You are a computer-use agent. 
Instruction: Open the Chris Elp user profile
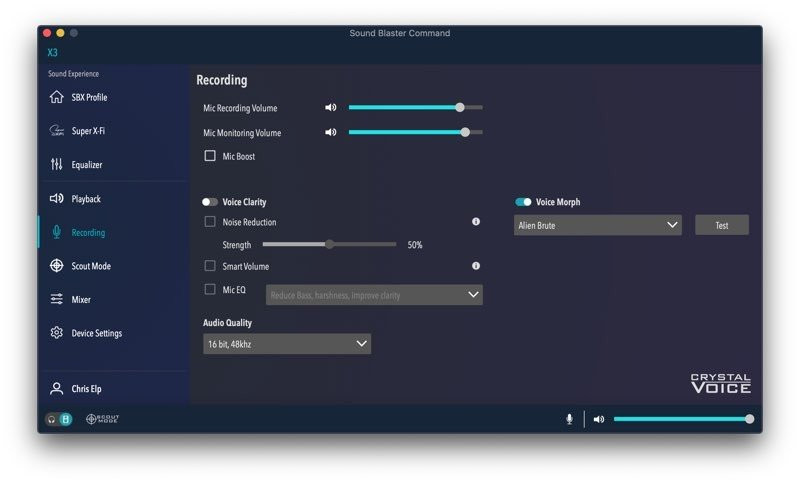coord(87,389)
